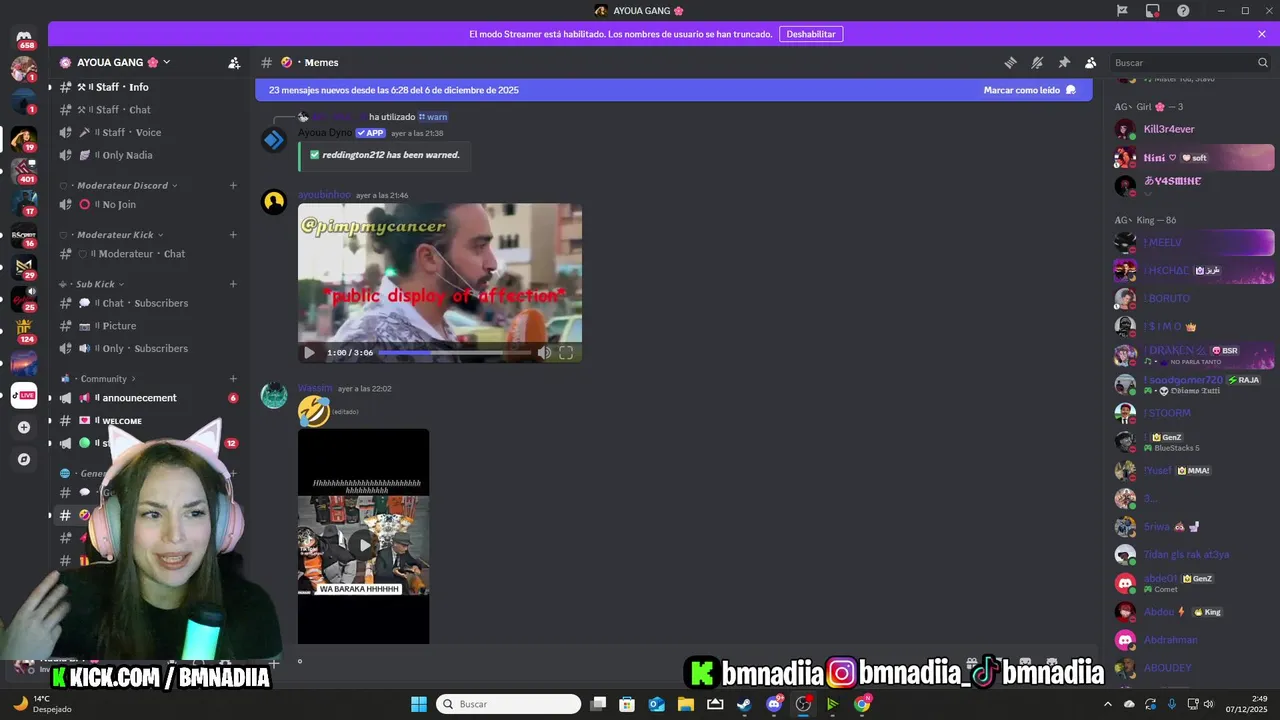Viewport: 1280px width, 720px height.
Task: Click the add a server plus icon
Action: [24, 427]
